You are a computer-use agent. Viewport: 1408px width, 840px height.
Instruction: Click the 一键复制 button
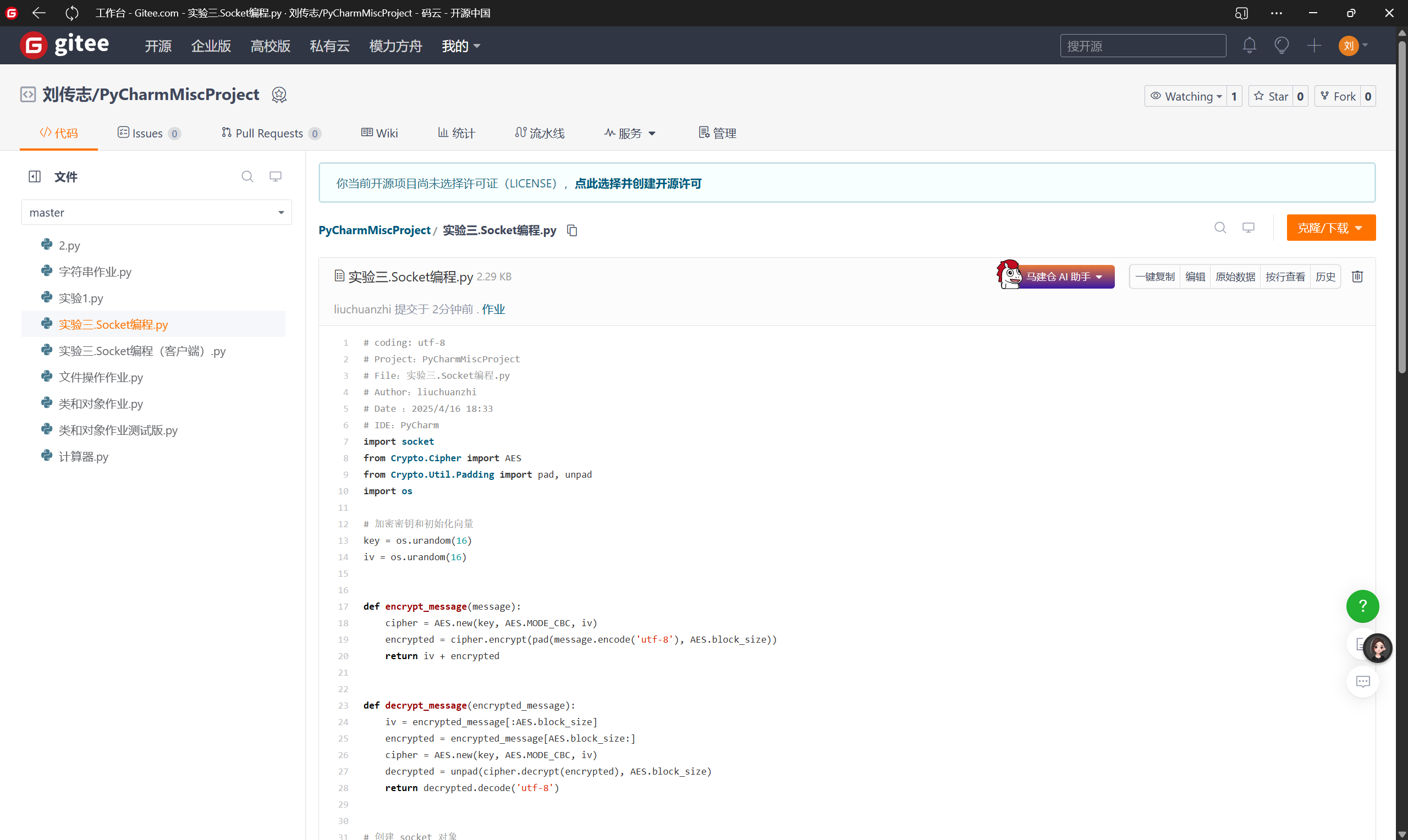(1154, 277)
